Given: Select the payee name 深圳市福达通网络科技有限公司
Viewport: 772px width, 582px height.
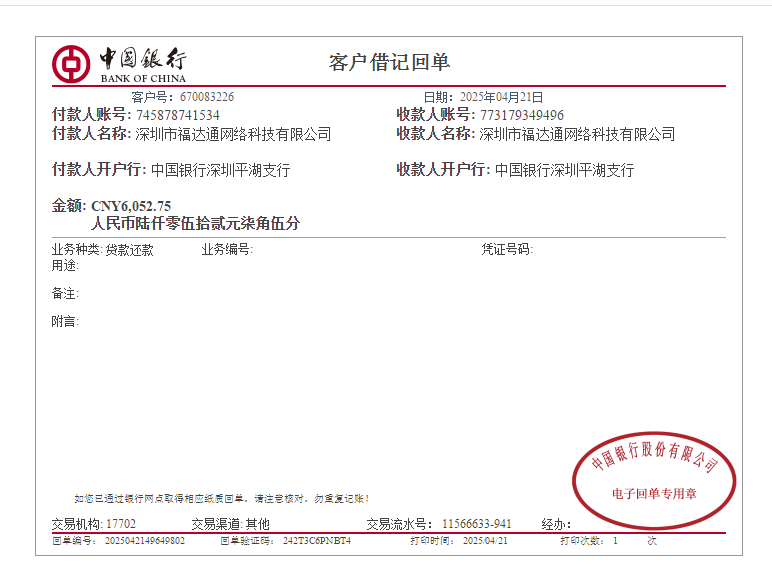Looking at the screenshot, I should [577, 134].
